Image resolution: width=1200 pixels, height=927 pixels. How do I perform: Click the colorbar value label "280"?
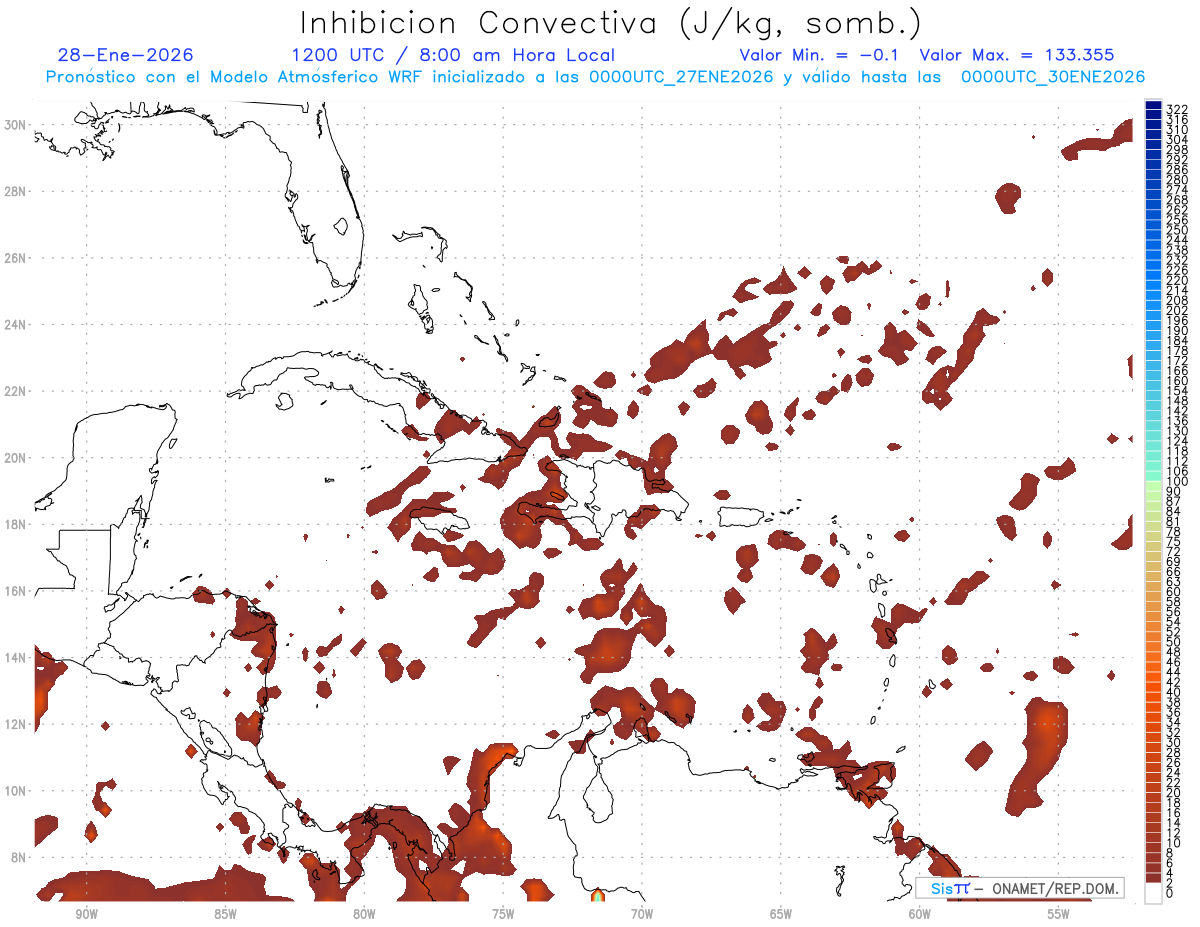tap(1176, 180)
